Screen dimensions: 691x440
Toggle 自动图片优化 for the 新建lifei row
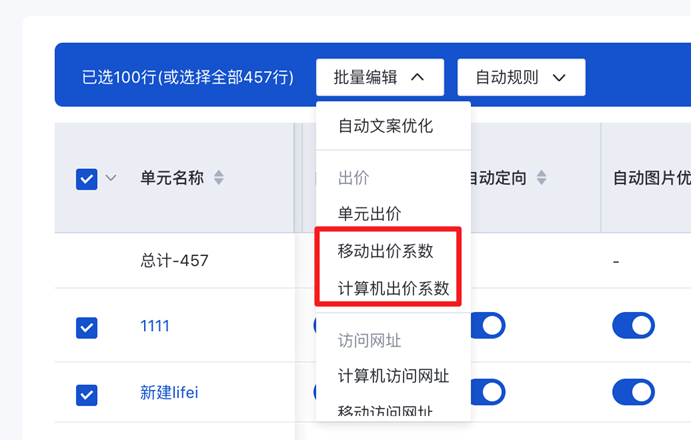tap(633, 392)
